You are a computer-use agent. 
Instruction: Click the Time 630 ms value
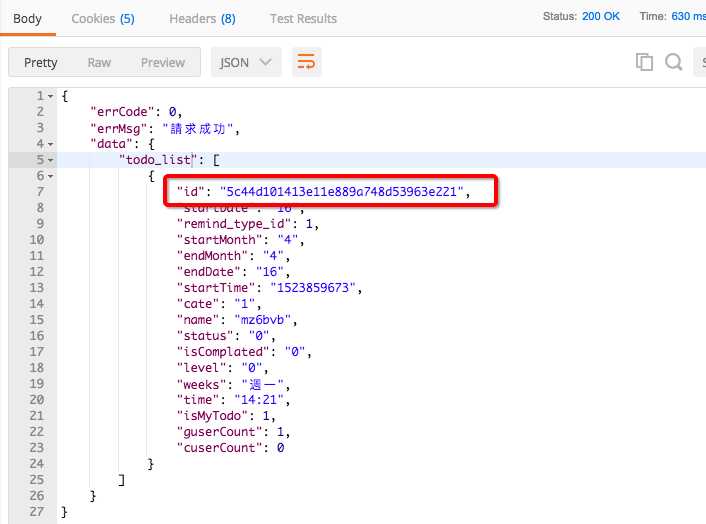coord(688,16)
